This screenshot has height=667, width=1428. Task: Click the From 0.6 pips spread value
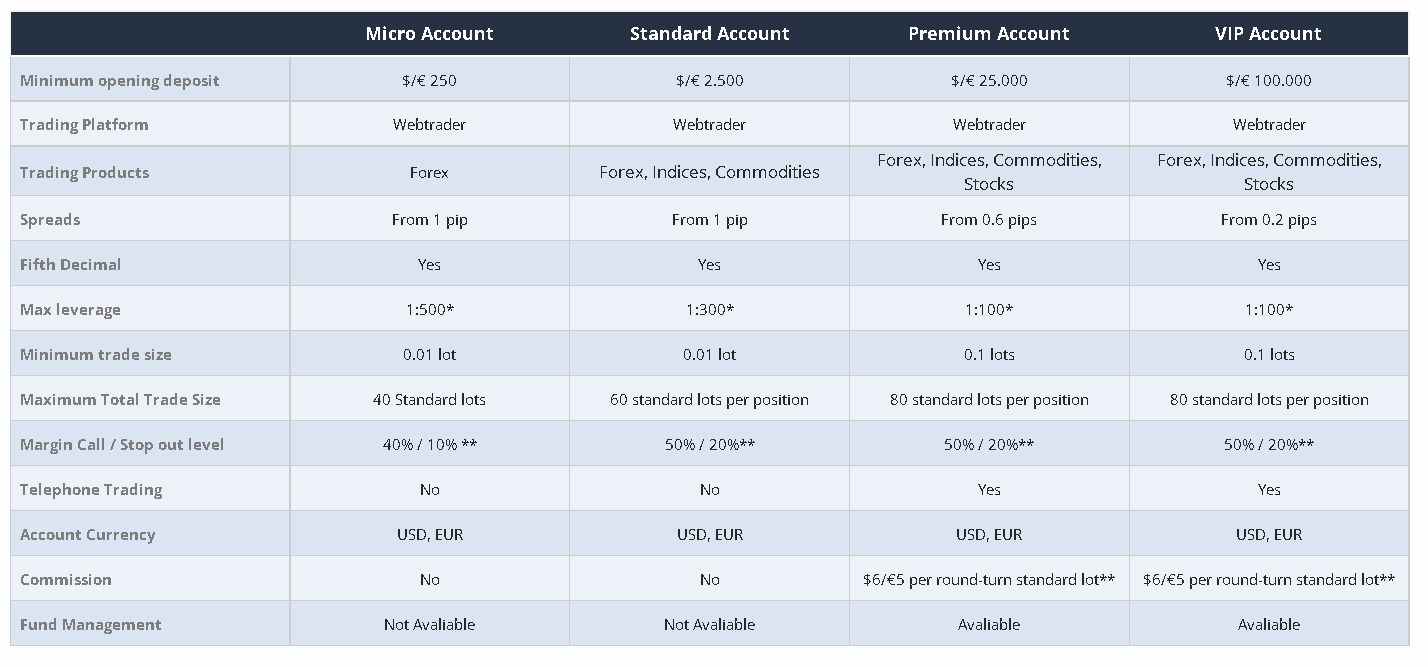989,220
